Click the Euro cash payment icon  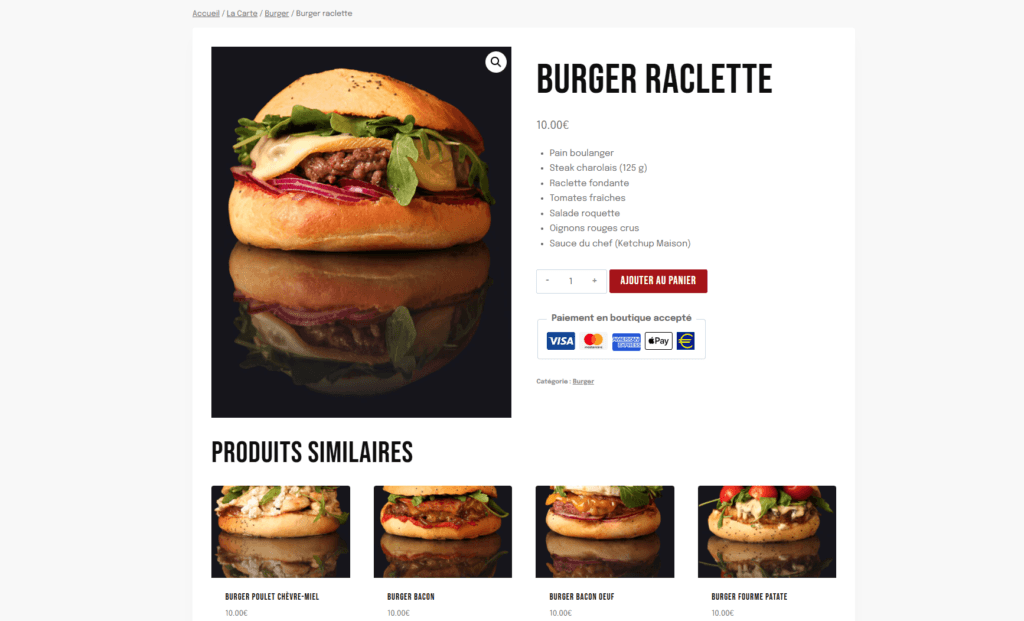[686, 341]
